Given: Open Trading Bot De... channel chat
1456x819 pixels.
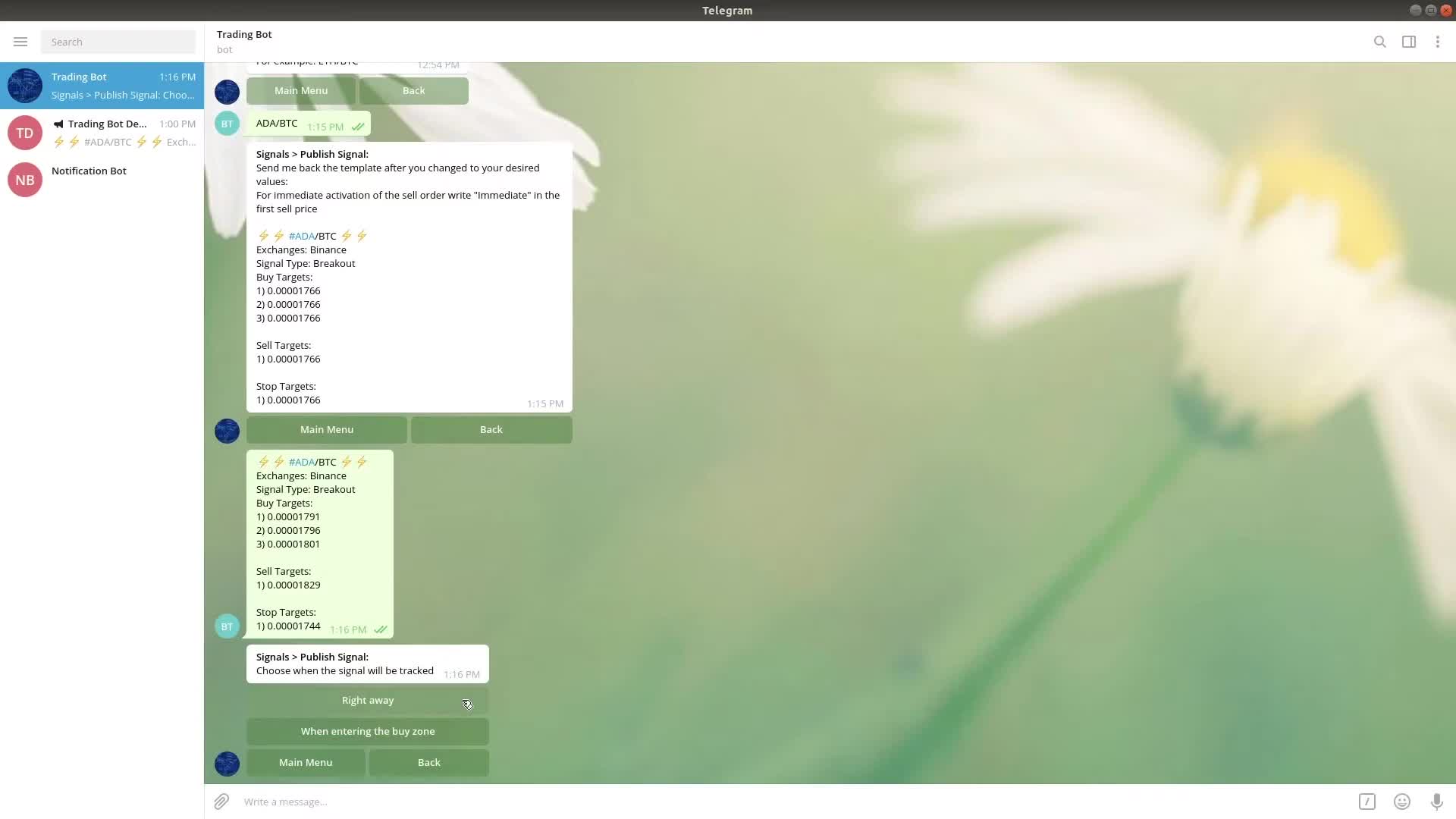Looking at the screenshot, I should 102,133.
